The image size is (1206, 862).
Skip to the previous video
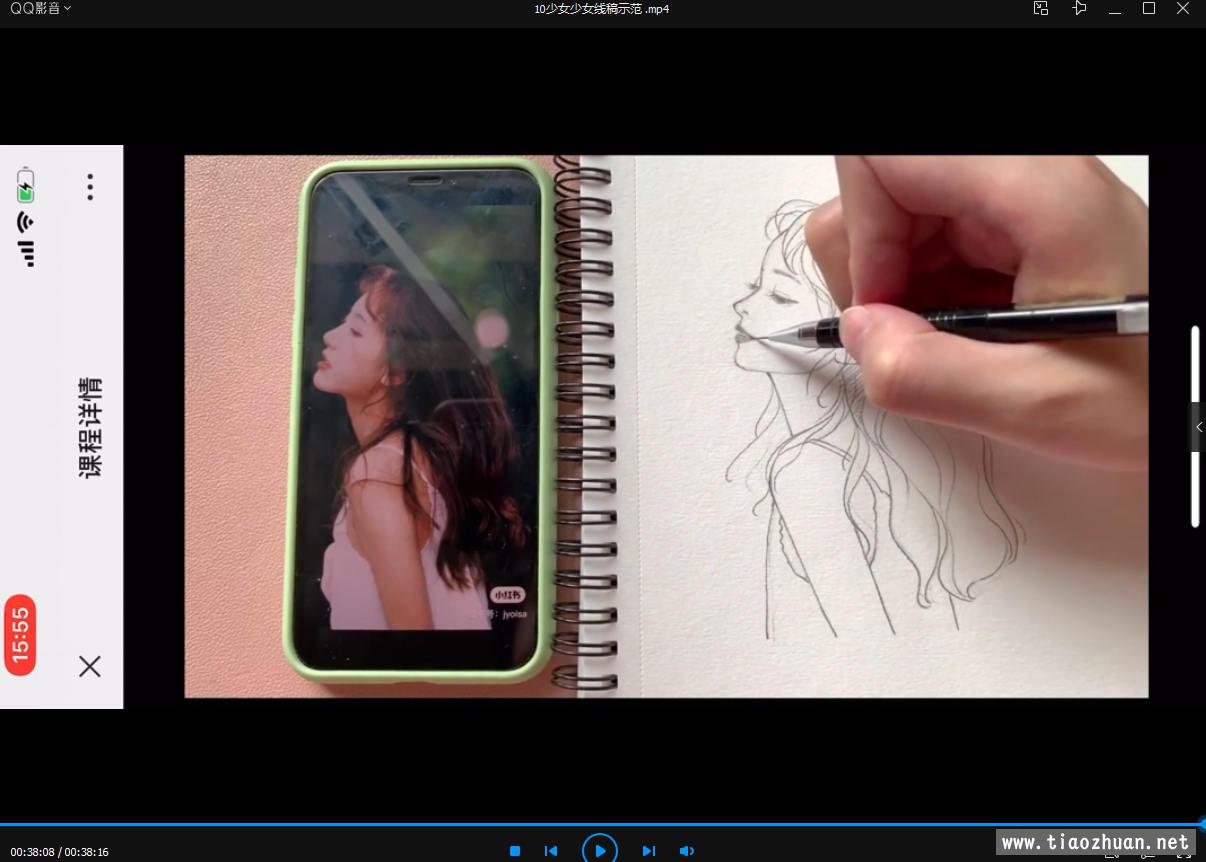[551, 851]
